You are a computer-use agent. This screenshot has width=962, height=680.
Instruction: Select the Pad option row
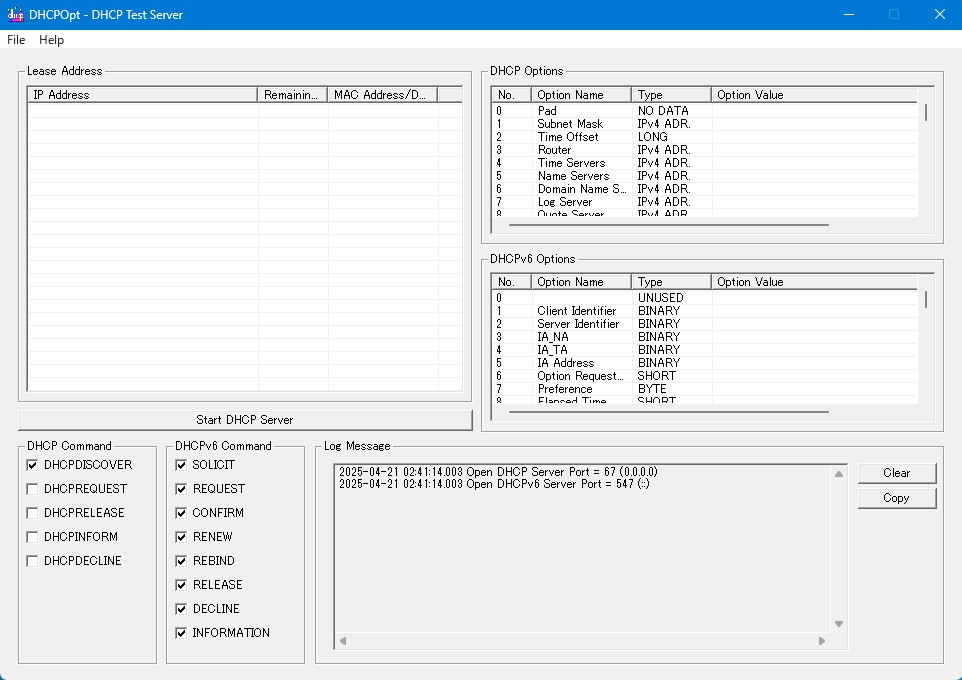pyautogui.click(x=705, y=111)
